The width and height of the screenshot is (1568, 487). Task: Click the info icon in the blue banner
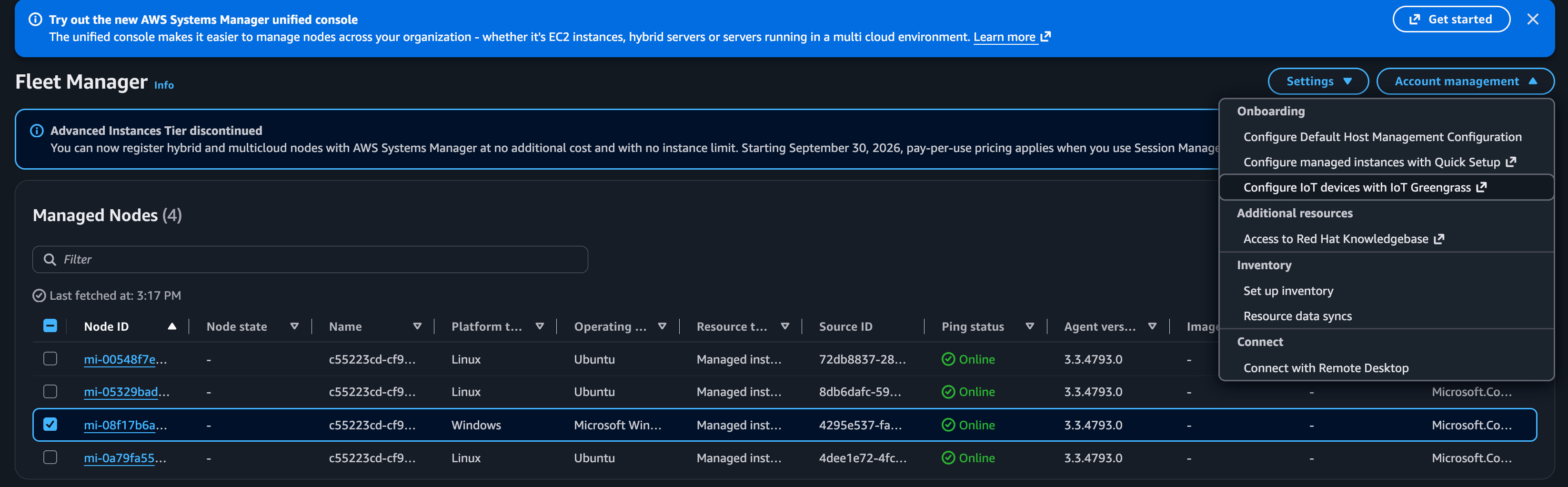pyautogui.click(x=35, y=20)
